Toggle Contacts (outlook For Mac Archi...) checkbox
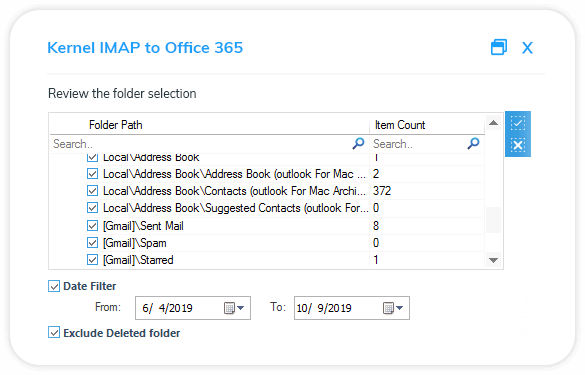 click(92, 191)
